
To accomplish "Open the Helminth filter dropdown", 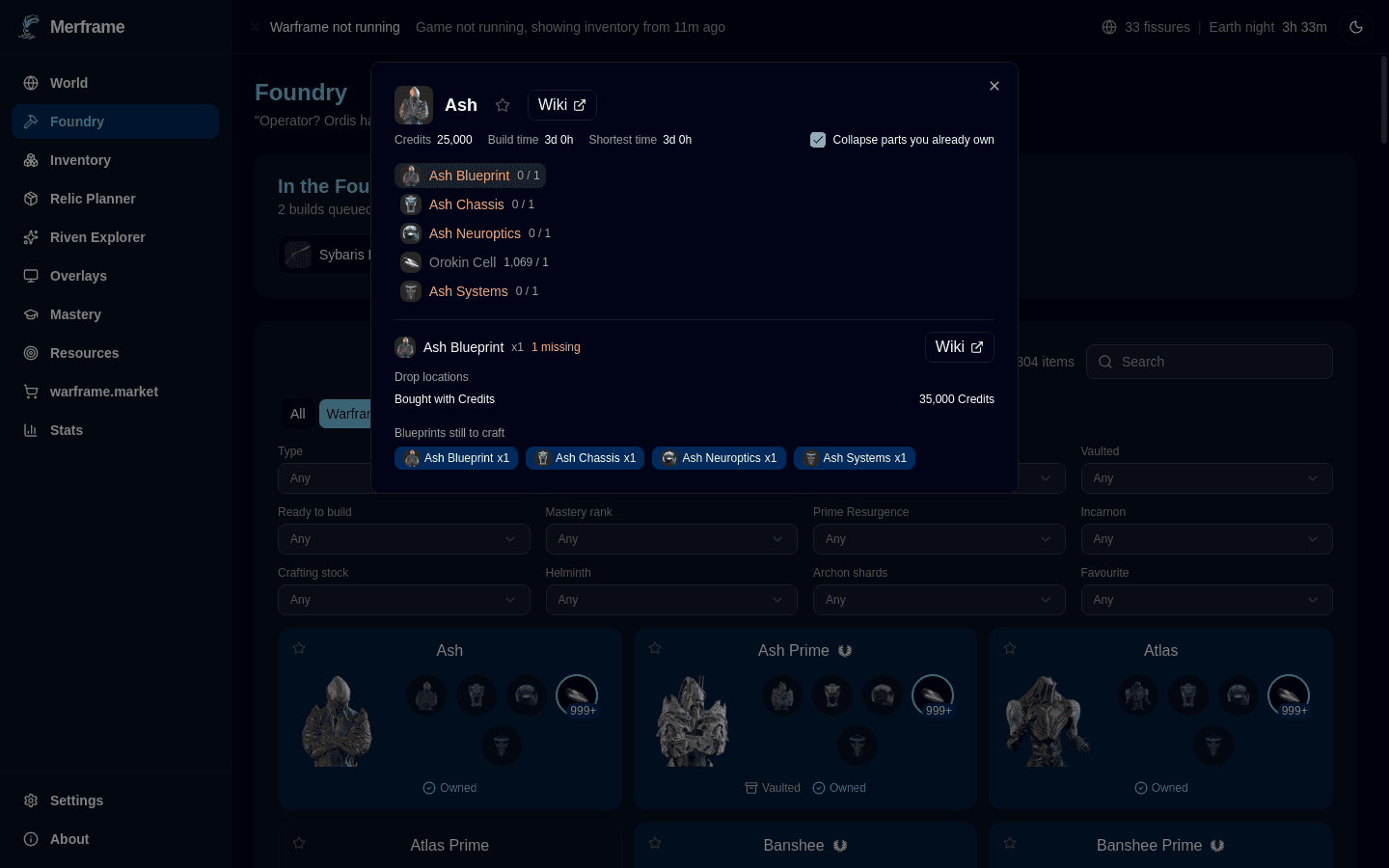I will (671, 600).
